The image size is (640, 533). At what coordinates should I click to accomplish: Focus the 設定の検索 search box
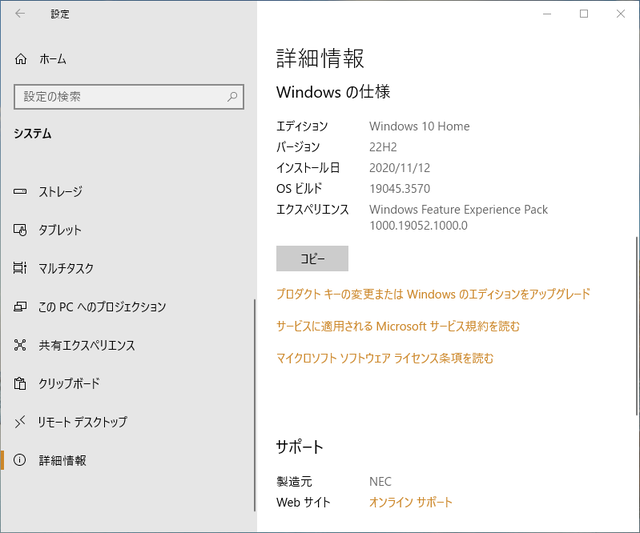pos(129,97)
